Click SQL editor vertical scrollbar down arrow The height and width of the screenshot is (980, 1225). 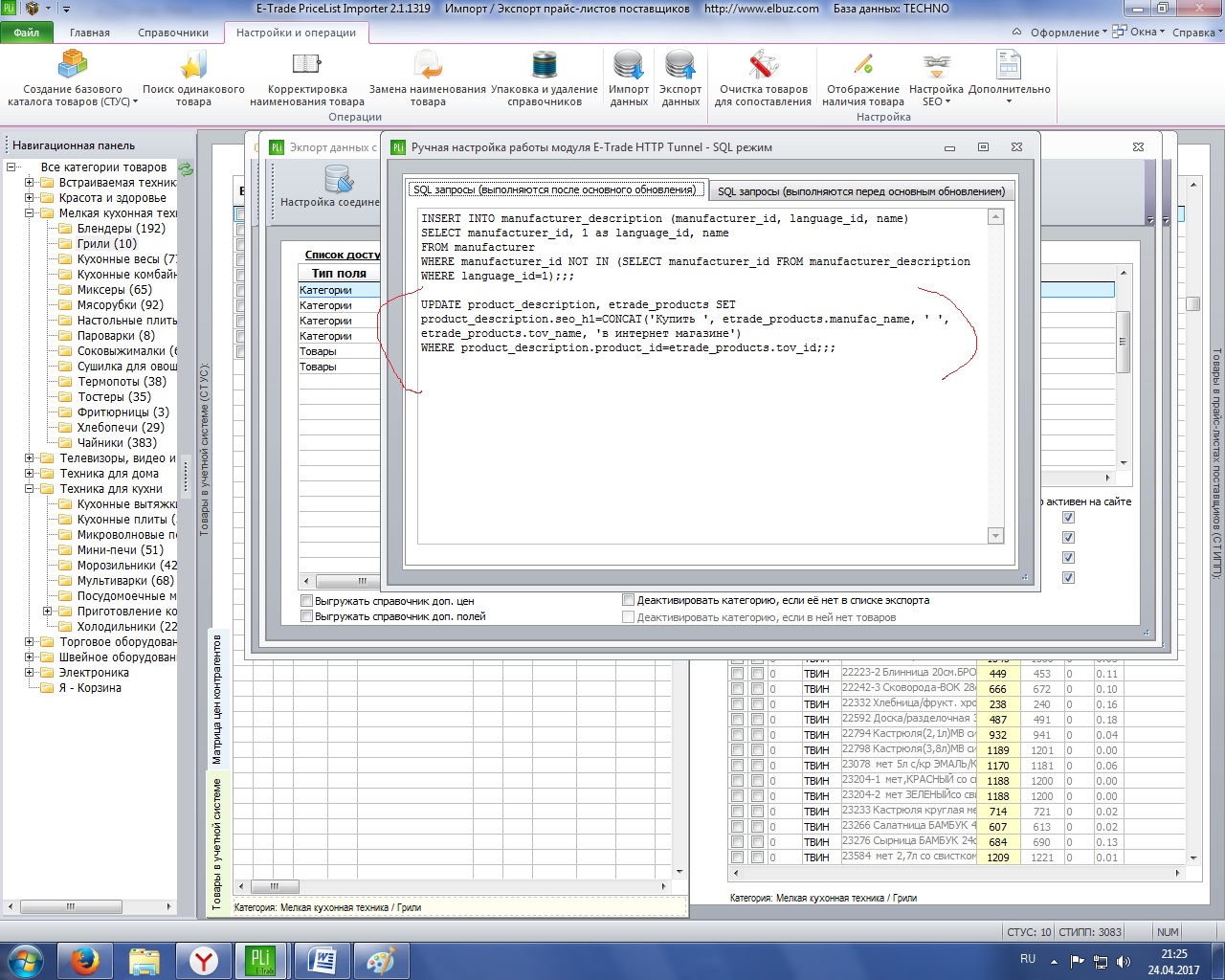pyautogui.click(x=996, y=536)
